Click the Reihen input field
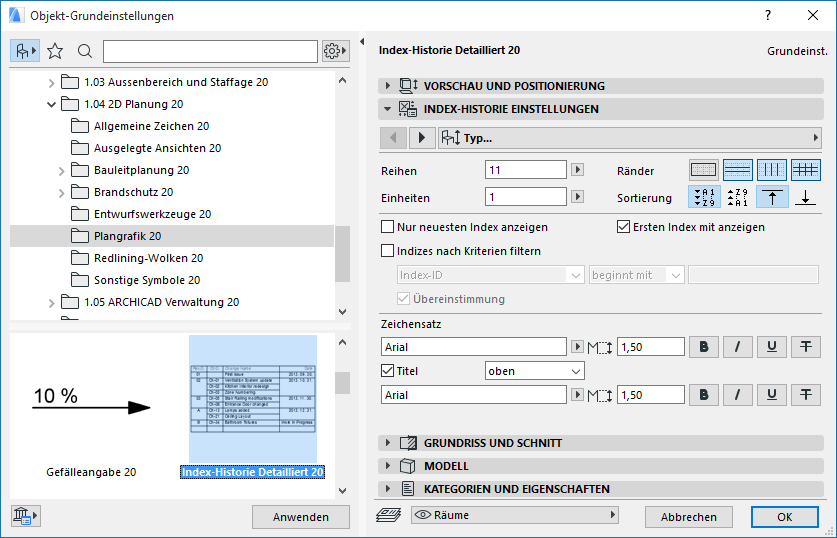 tap(526, 170)
